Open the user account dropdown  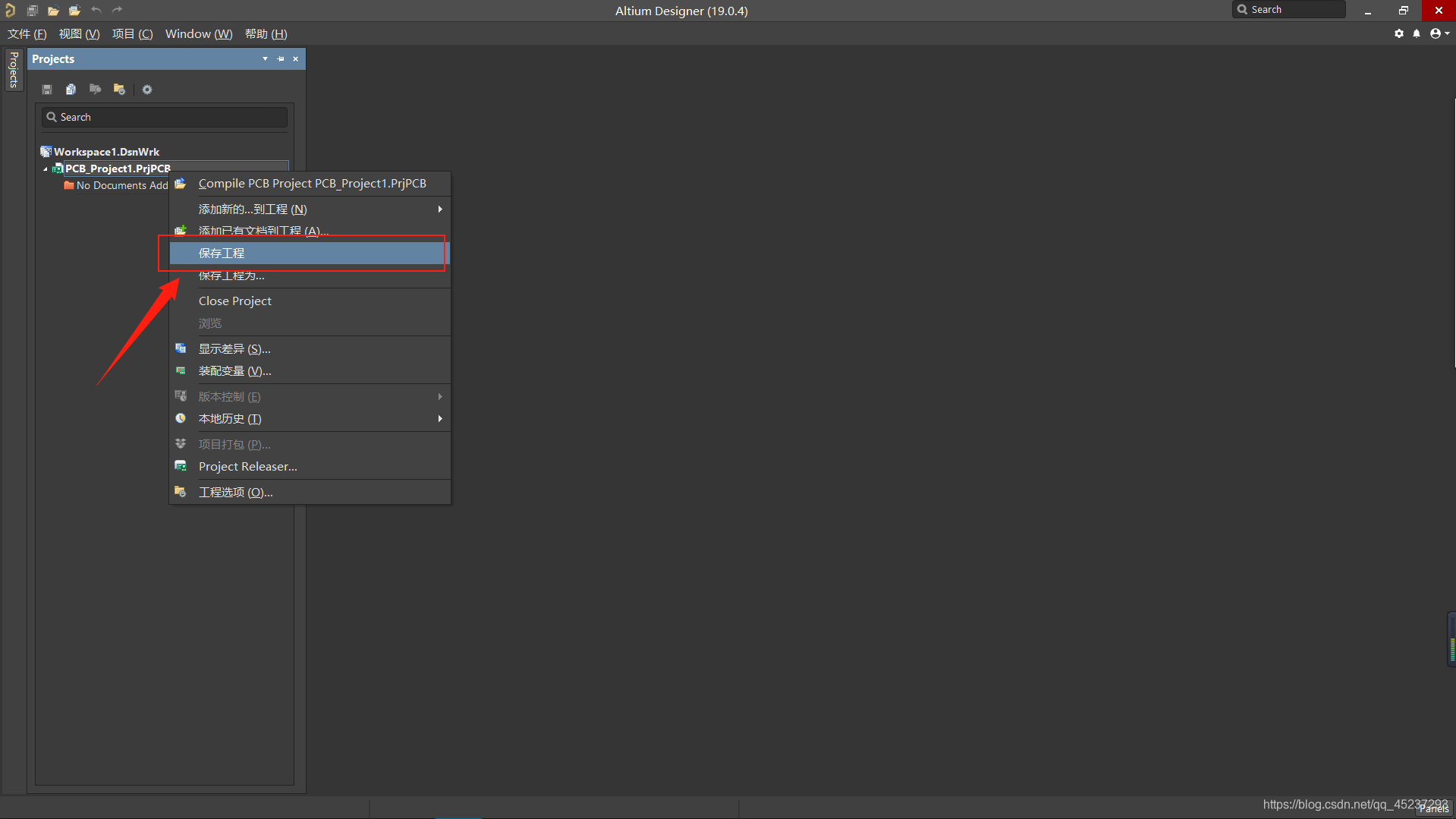tap(1439, 33)
